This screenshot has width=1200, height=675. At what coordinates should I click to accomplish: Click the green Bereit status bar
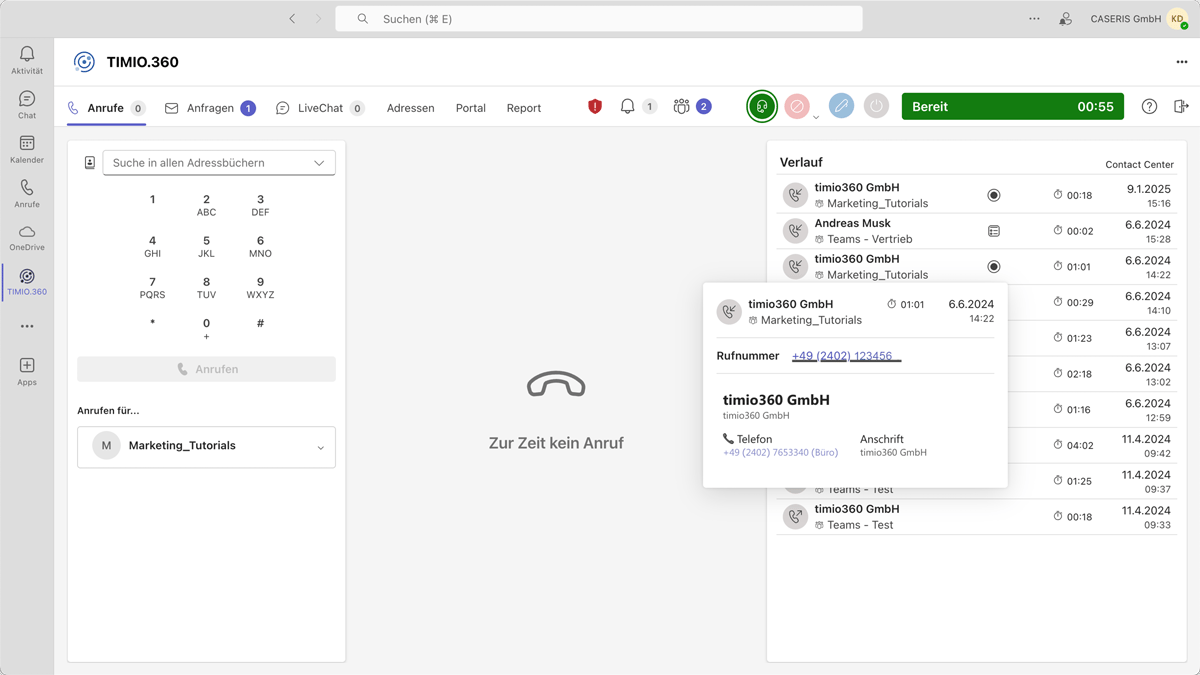pos(1012,107)
